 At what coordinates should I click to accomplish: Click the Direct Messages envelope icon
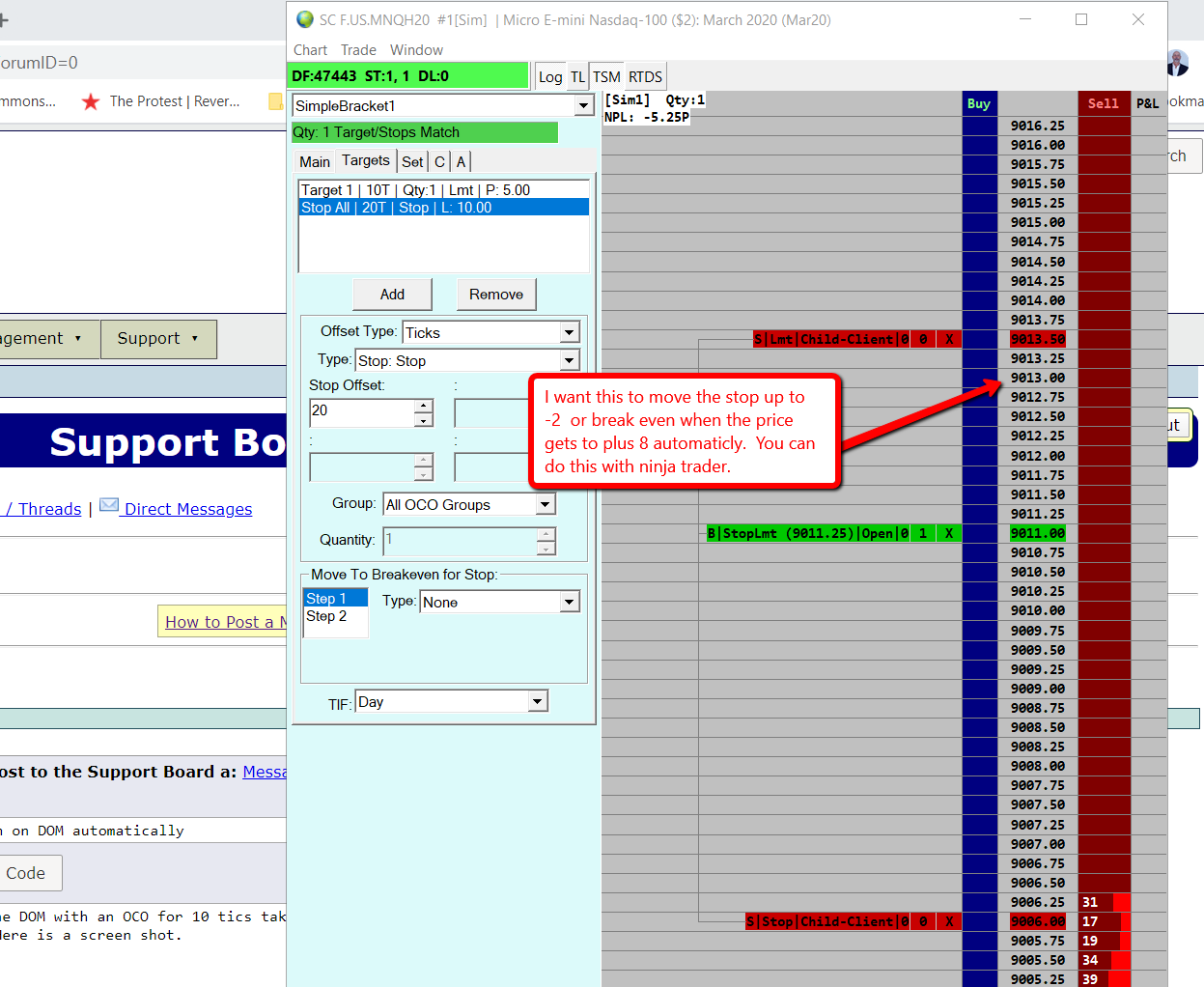coord(109,505)
